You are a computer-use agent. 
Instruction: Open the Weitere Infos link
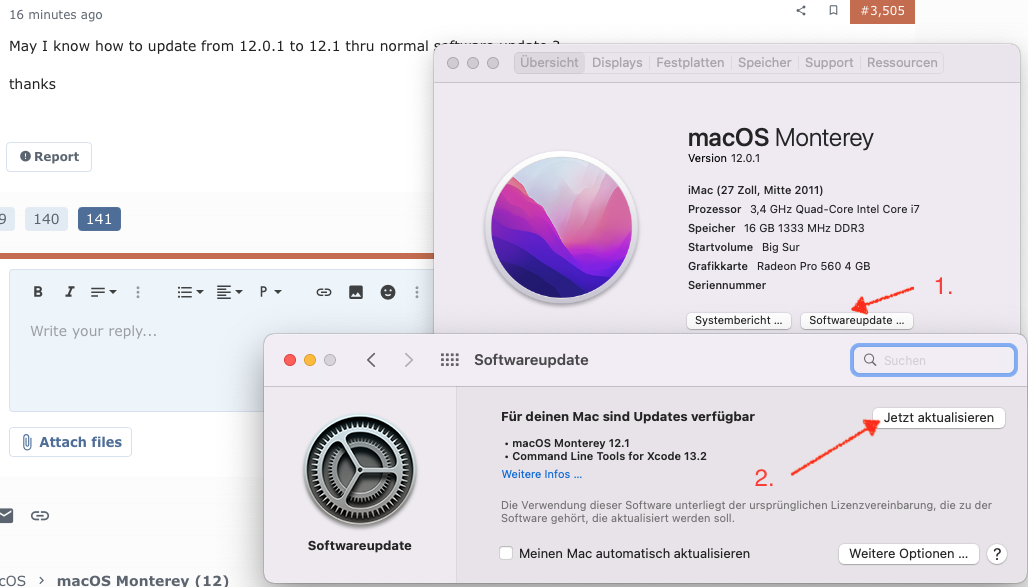click(542, 474)
